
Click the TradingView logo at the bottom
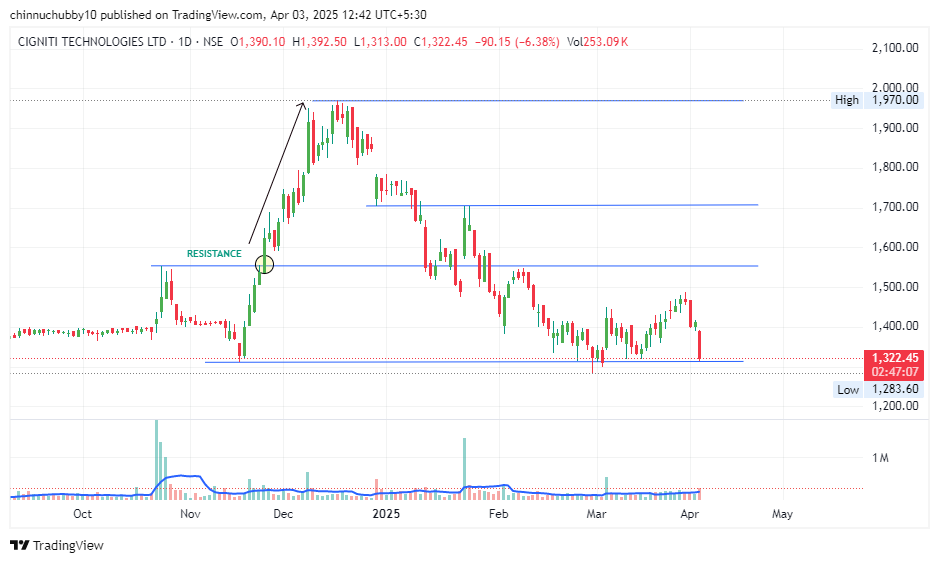(57, 546)
